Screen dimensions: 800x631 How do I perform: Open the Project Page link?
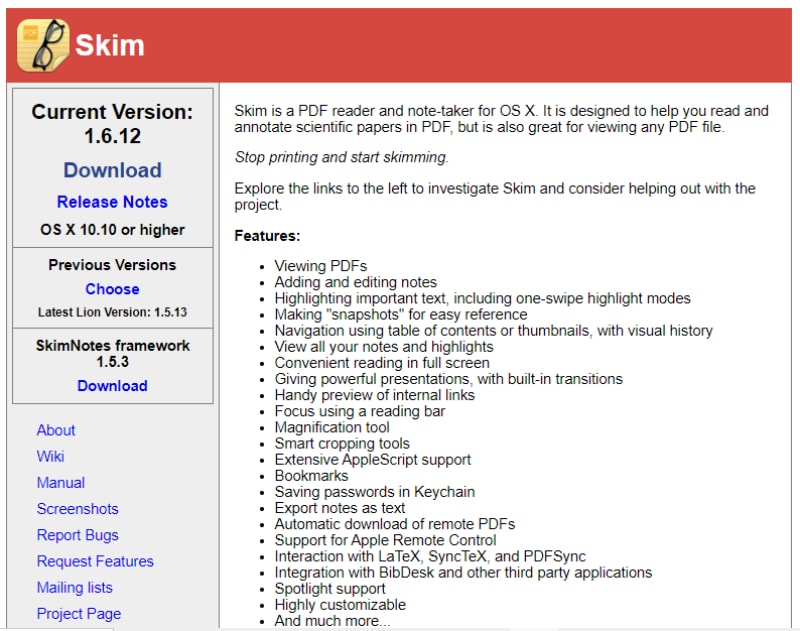79,614
